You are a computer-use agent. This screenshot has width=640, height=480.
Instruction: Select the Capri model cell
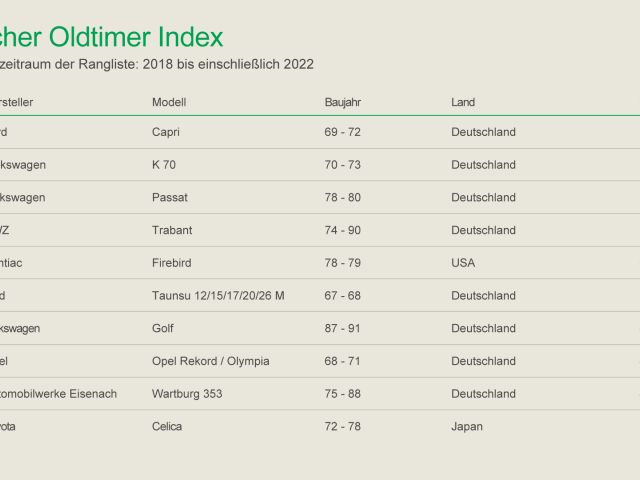coord(167,132)
